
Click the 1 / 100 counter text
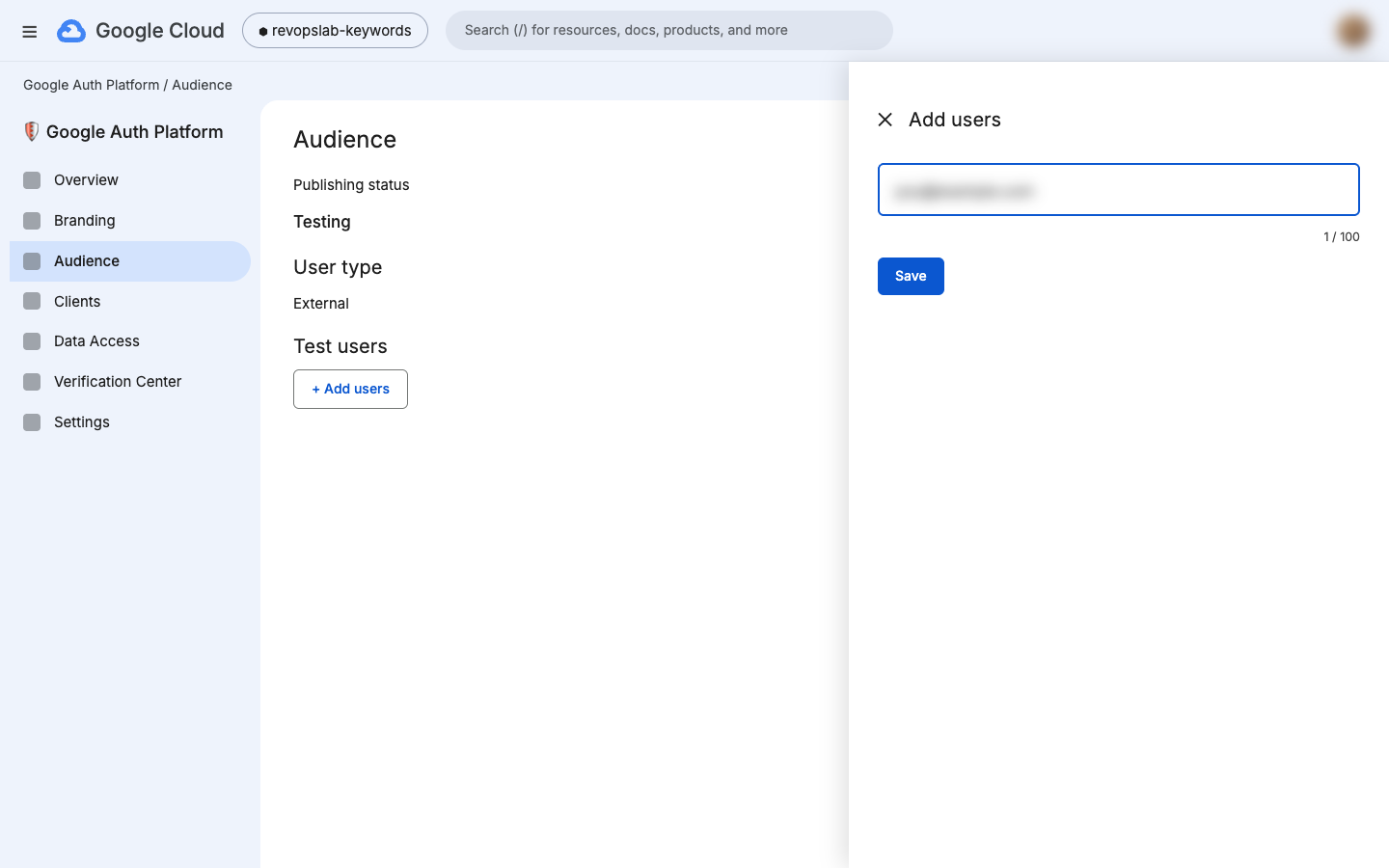1342,236
